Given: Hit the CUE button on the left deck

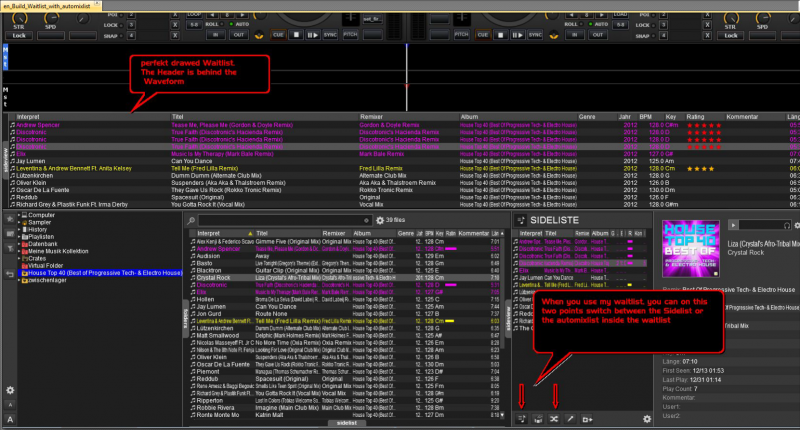Looking at the screenshot, I should tap(278, 35).
